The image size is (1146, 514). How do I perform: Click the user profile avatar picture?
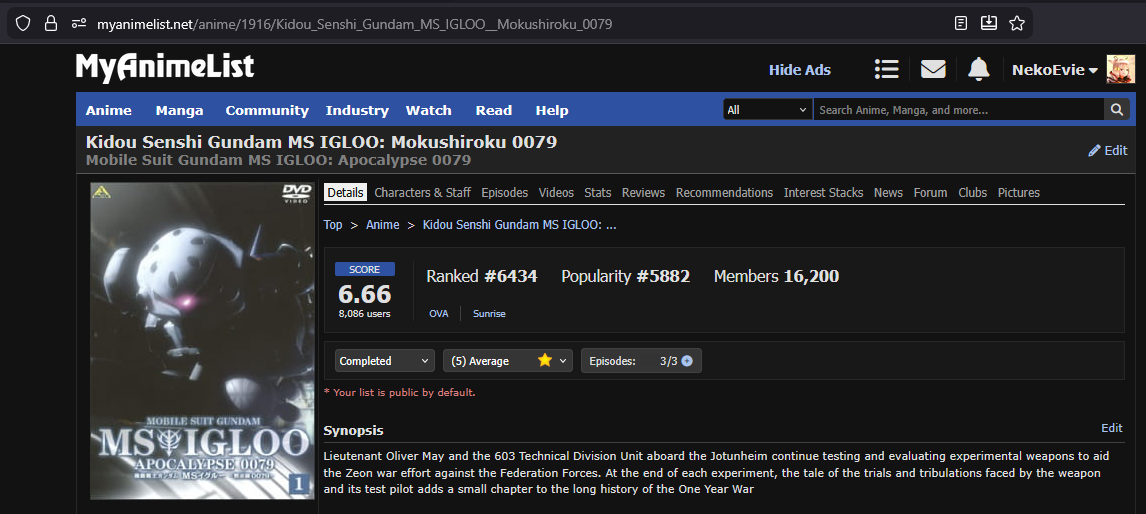point(1120,69)
